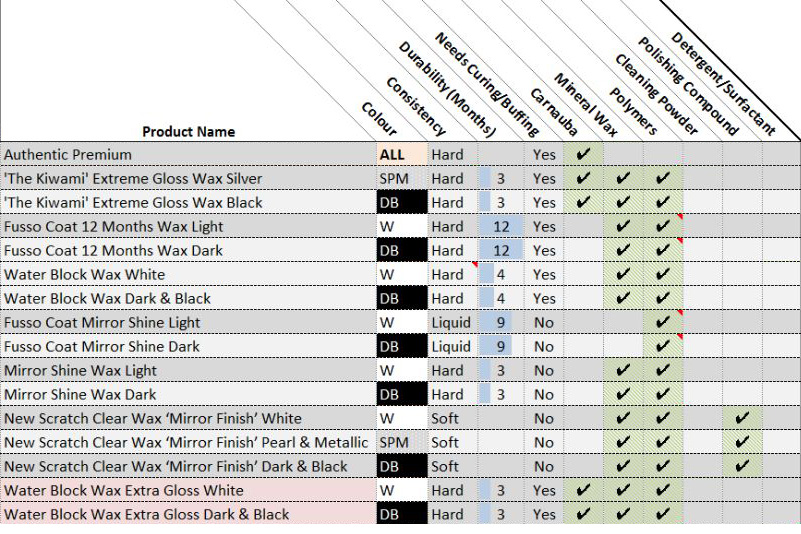Image resolution: width=801 pixels, height=534 pixels.
Task: Select Mineral Wax checkmark for Extra Gloss Dark & Black
Action: point(623,515)
